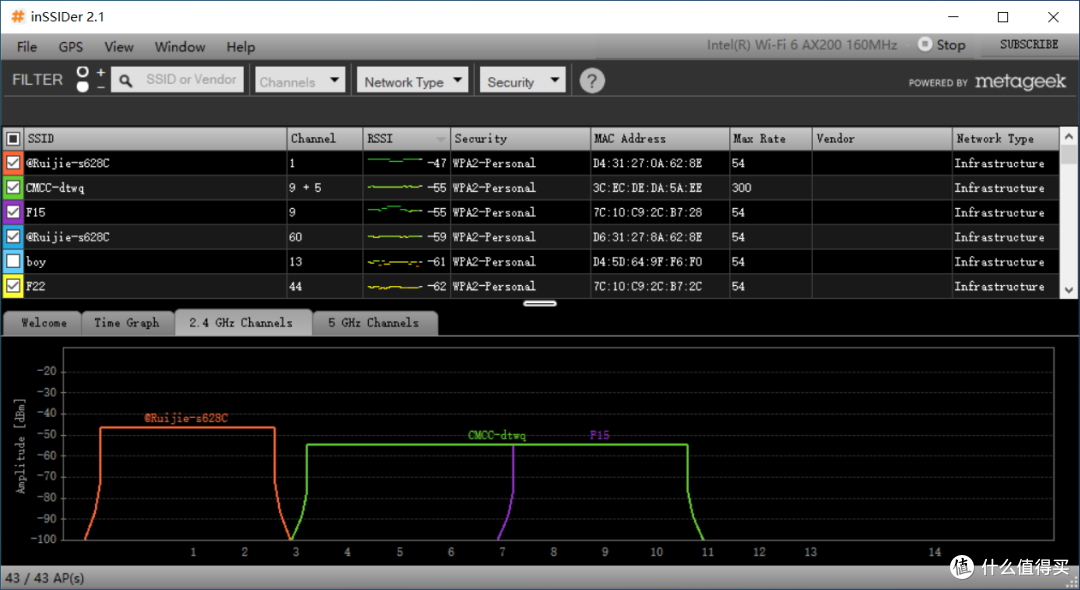The height and width of the screenshot is (590, 1080).
Task: Click MAC address 7C:10:C9:2C:B7:28
Action: click(x=647, y=212)
